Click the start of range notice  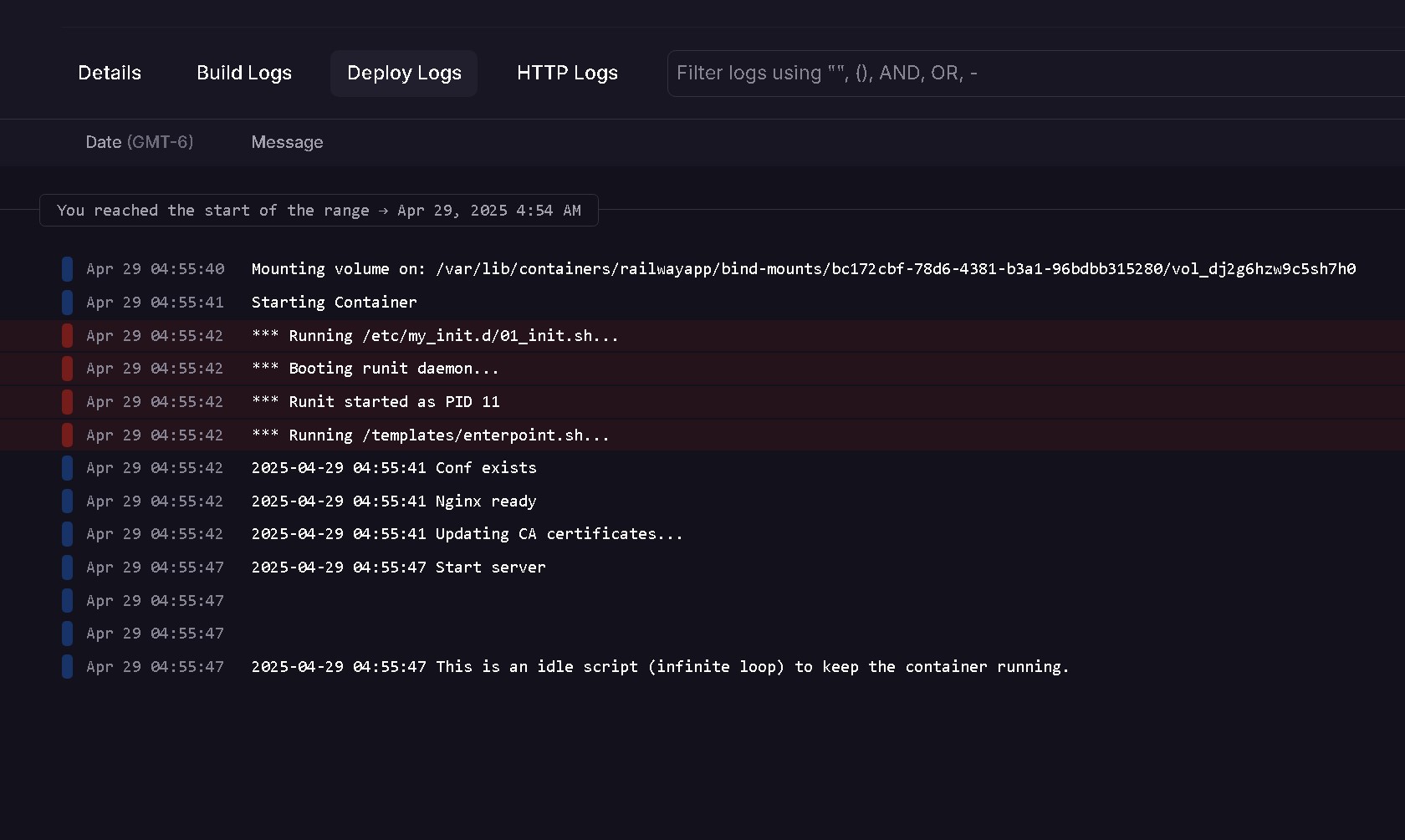point(319,211)
